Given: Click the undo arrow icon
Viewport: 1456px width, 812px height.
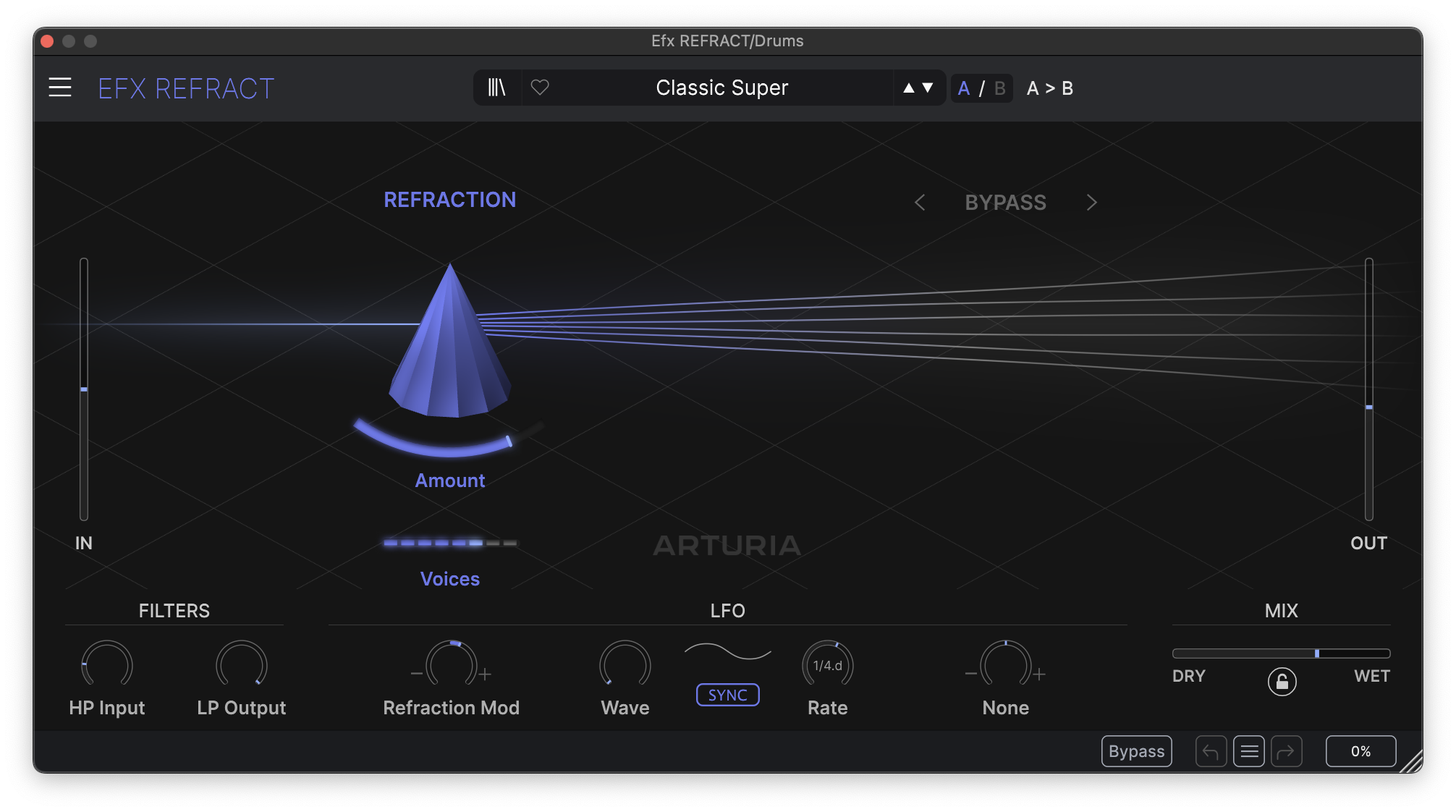Looking at the screenshot, I should pyautogui.click(x=1211, y=751).
